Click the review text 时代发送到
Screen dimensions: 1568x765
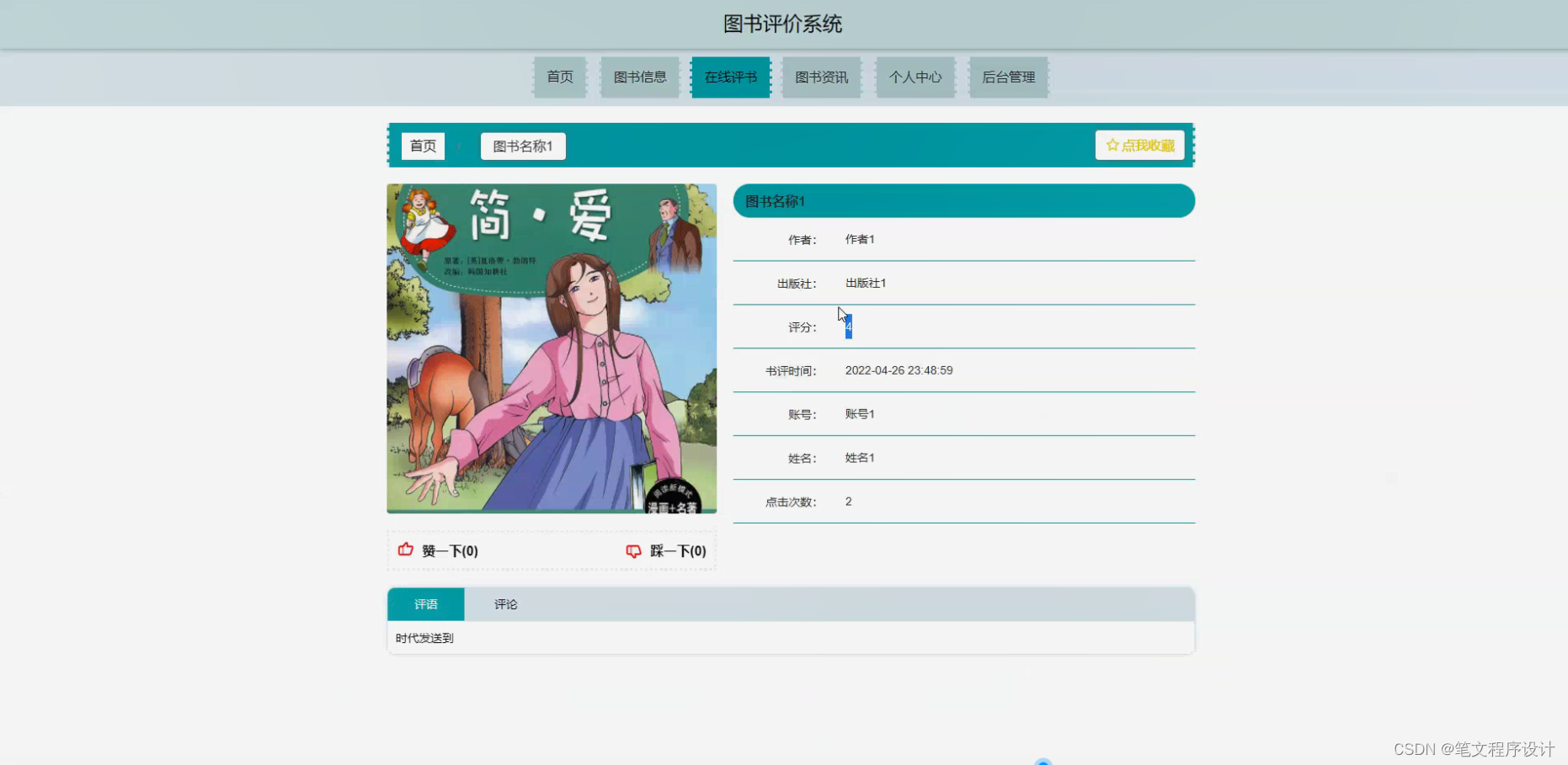click(424, 638)
